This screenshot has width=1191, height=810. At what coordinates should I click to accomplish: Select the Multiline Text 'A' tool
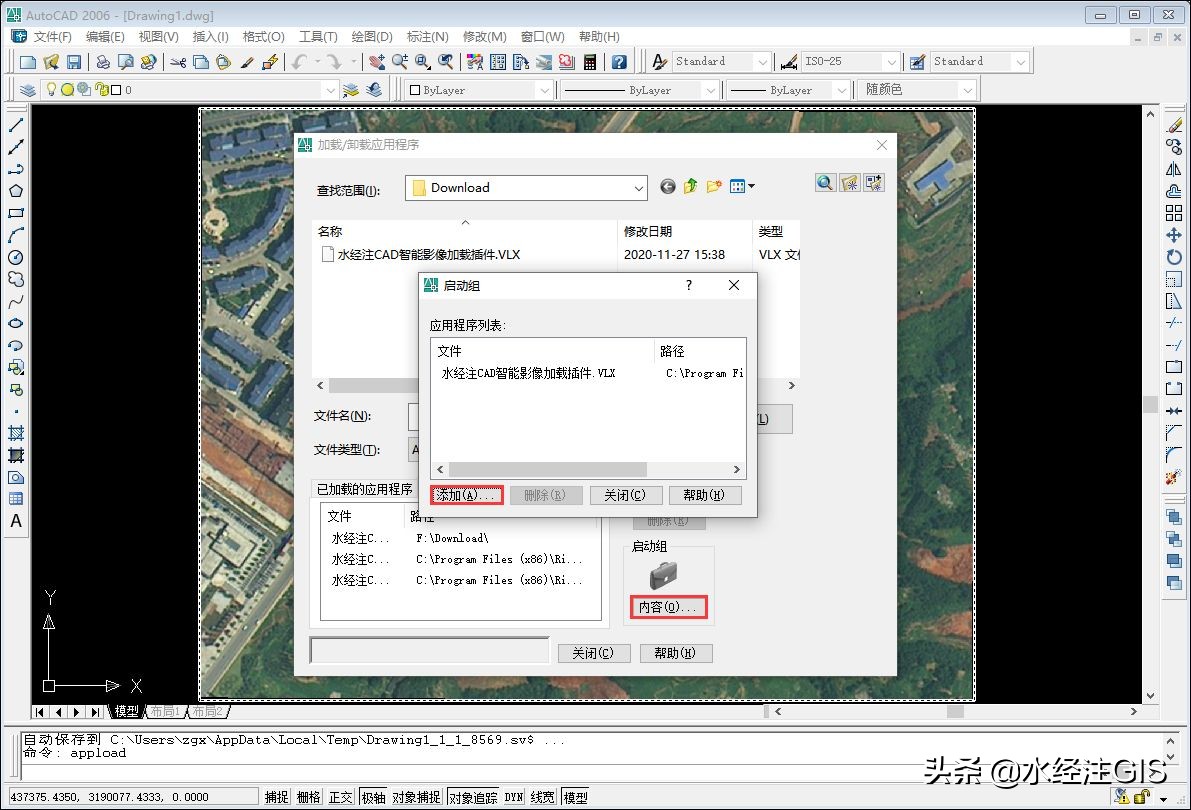[x=16, y=521]
